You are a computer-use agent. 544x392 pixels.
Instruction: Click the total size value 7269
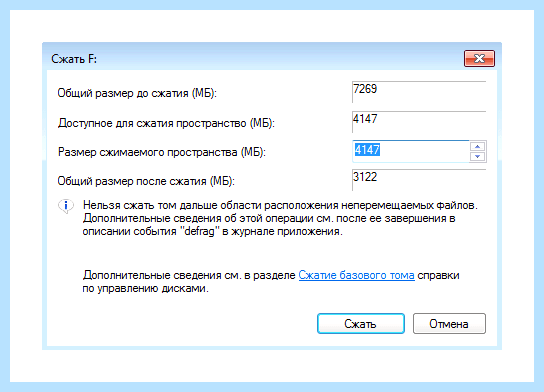click(x=365, y=89)
